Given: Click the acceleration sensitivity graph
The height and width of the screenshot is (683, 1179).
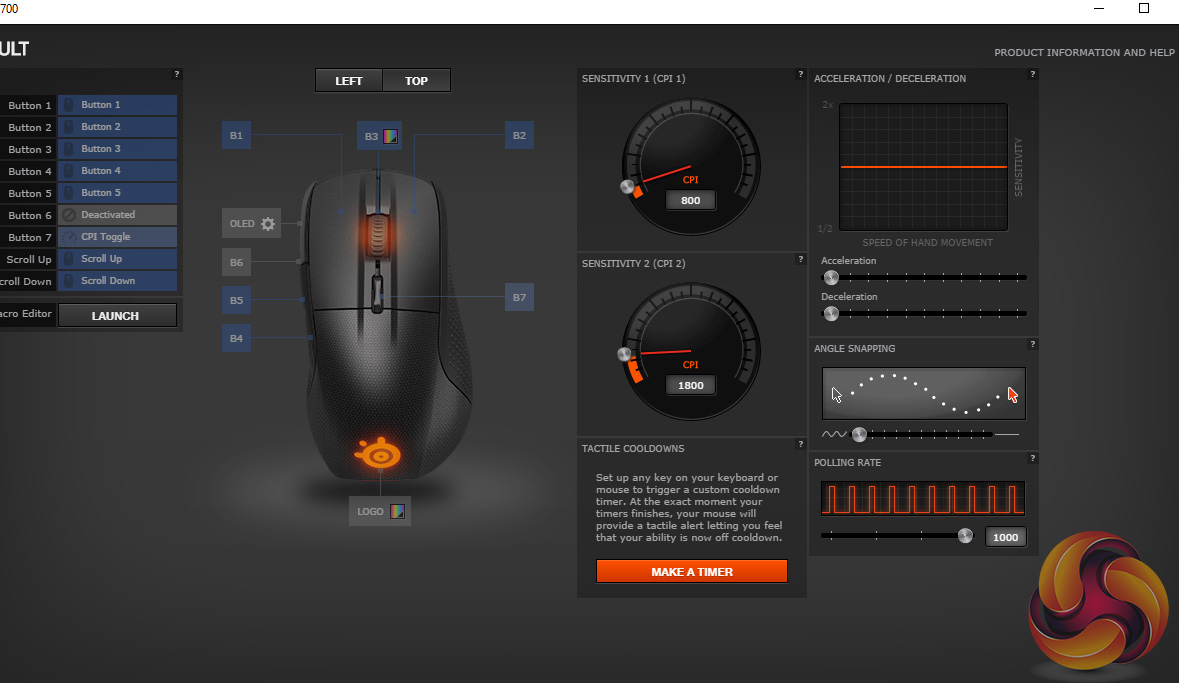Looking at the screenshot, I should pos(923,167).
